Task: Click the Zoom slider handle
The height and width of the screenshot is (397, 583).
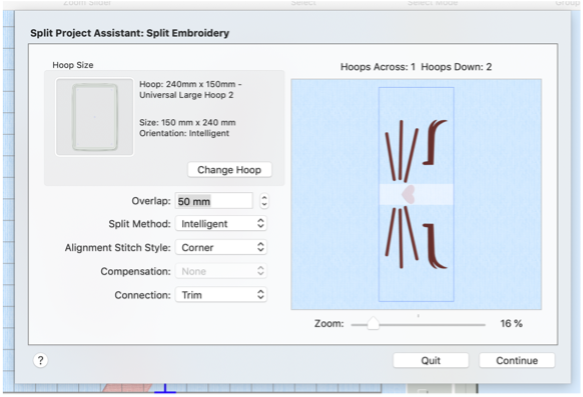Action: click(x=373, y=324)
